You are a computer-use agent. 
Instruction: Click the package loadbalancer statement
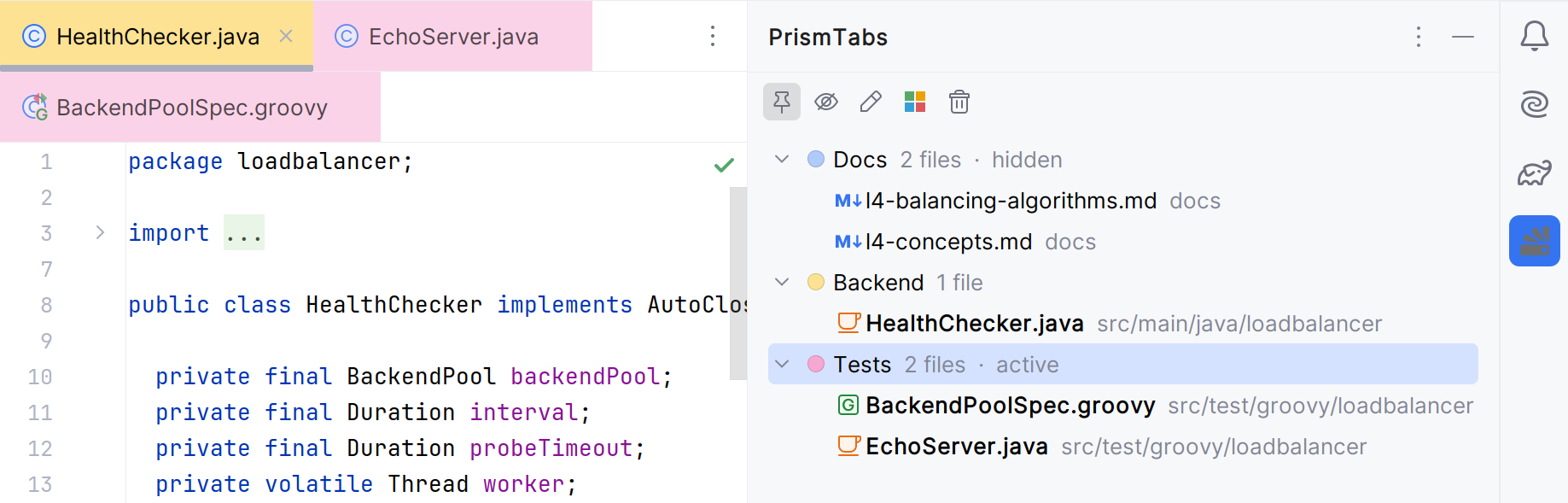pyautogui.click(x=271, y=161)
